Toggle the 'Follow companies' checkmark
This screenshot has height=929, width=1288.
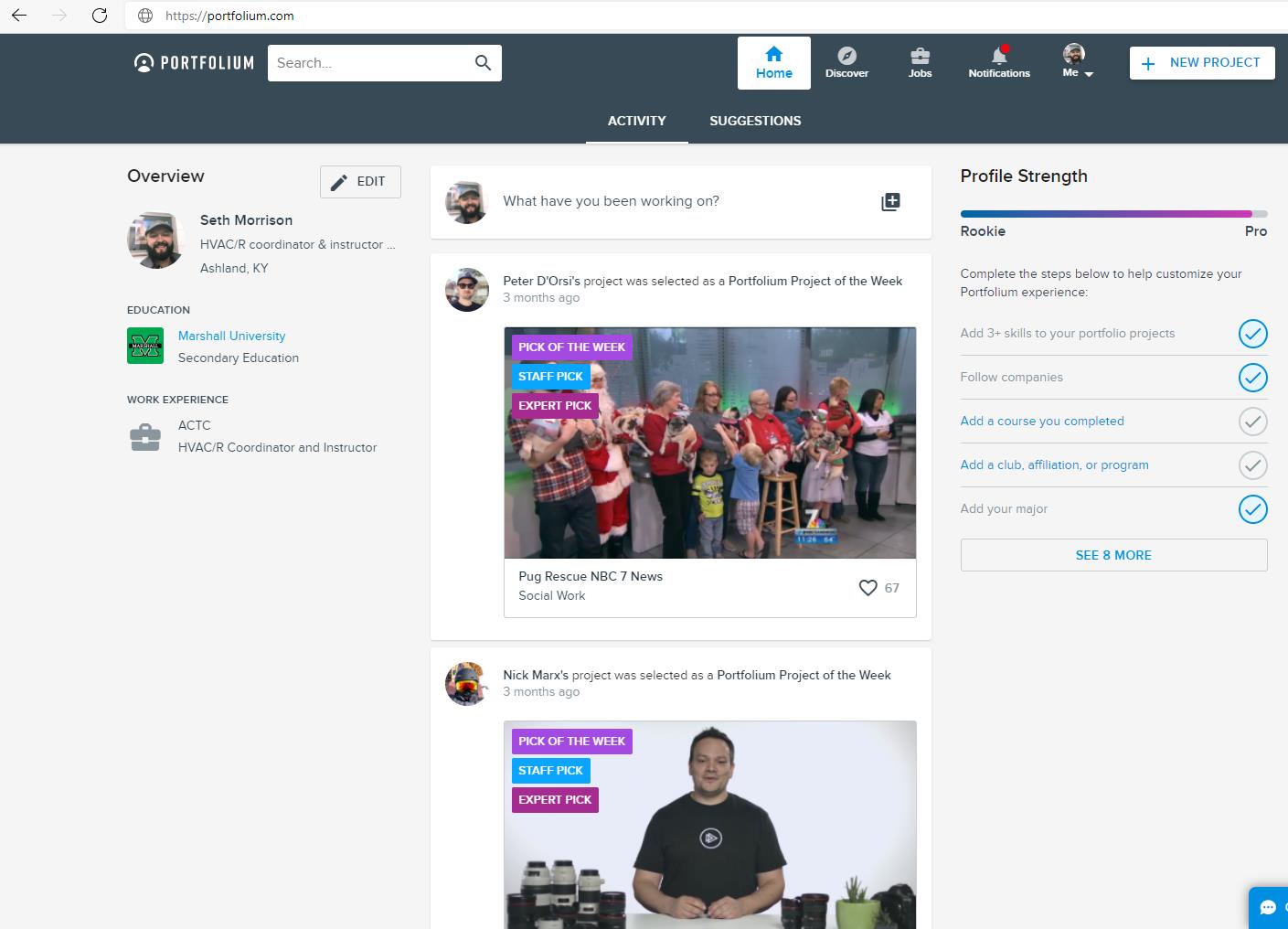[x=1252, y=378]
